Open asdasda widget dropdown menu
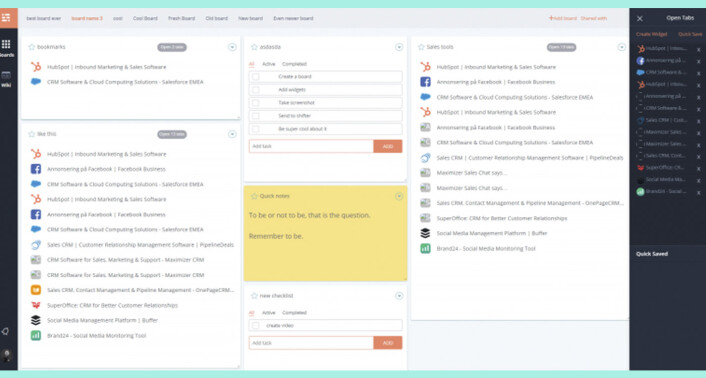 [x=399, y=47]
